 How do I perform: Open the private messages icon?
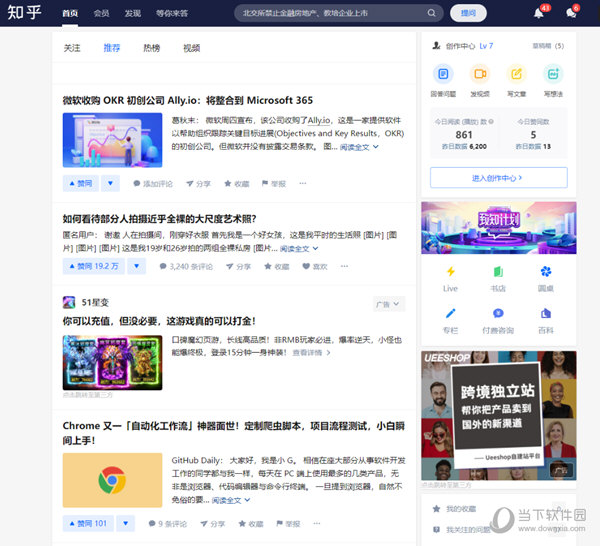click(x=571, y=13)
